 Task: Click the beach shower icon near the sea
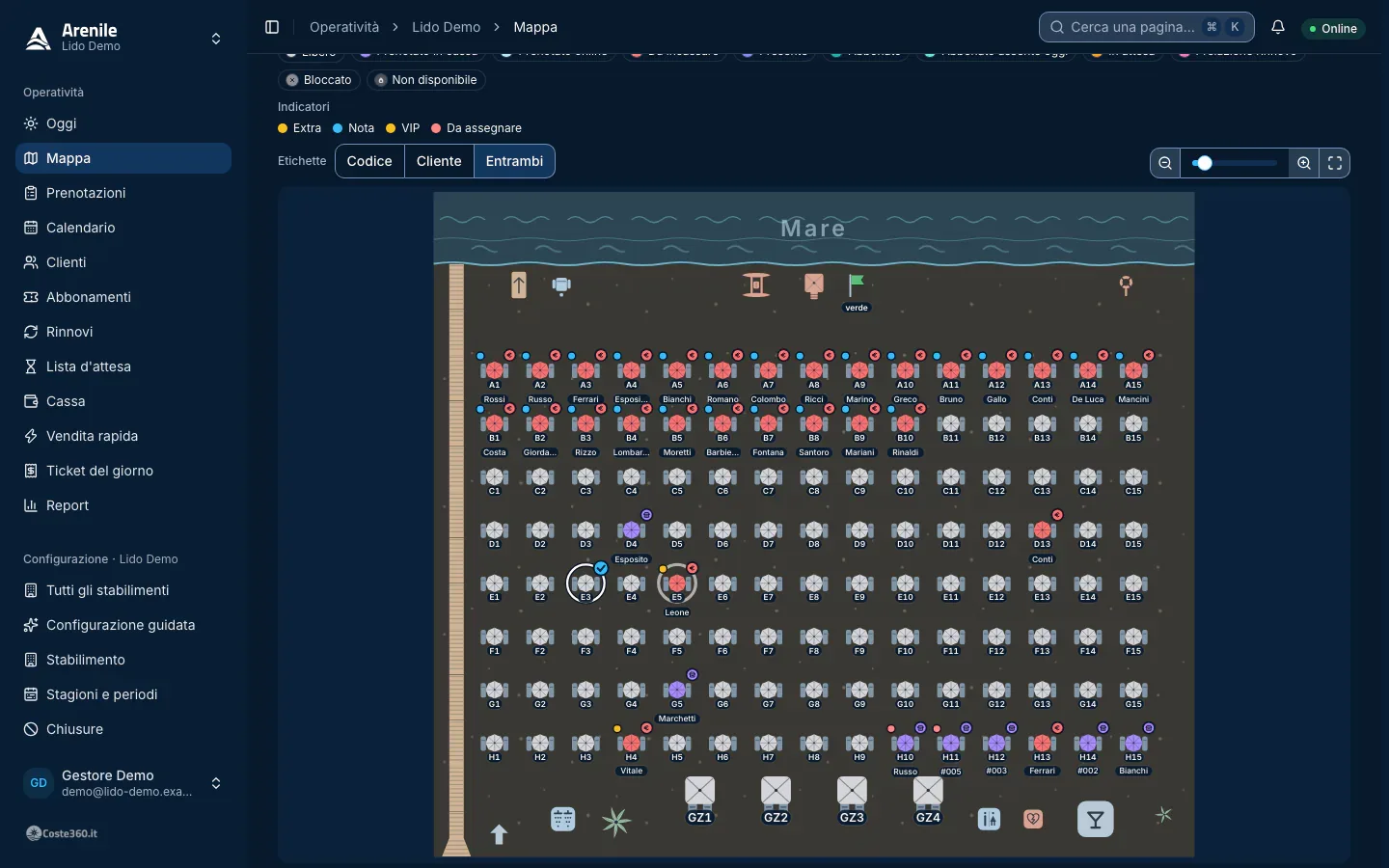pyautogui.click(x=561, y=285)
